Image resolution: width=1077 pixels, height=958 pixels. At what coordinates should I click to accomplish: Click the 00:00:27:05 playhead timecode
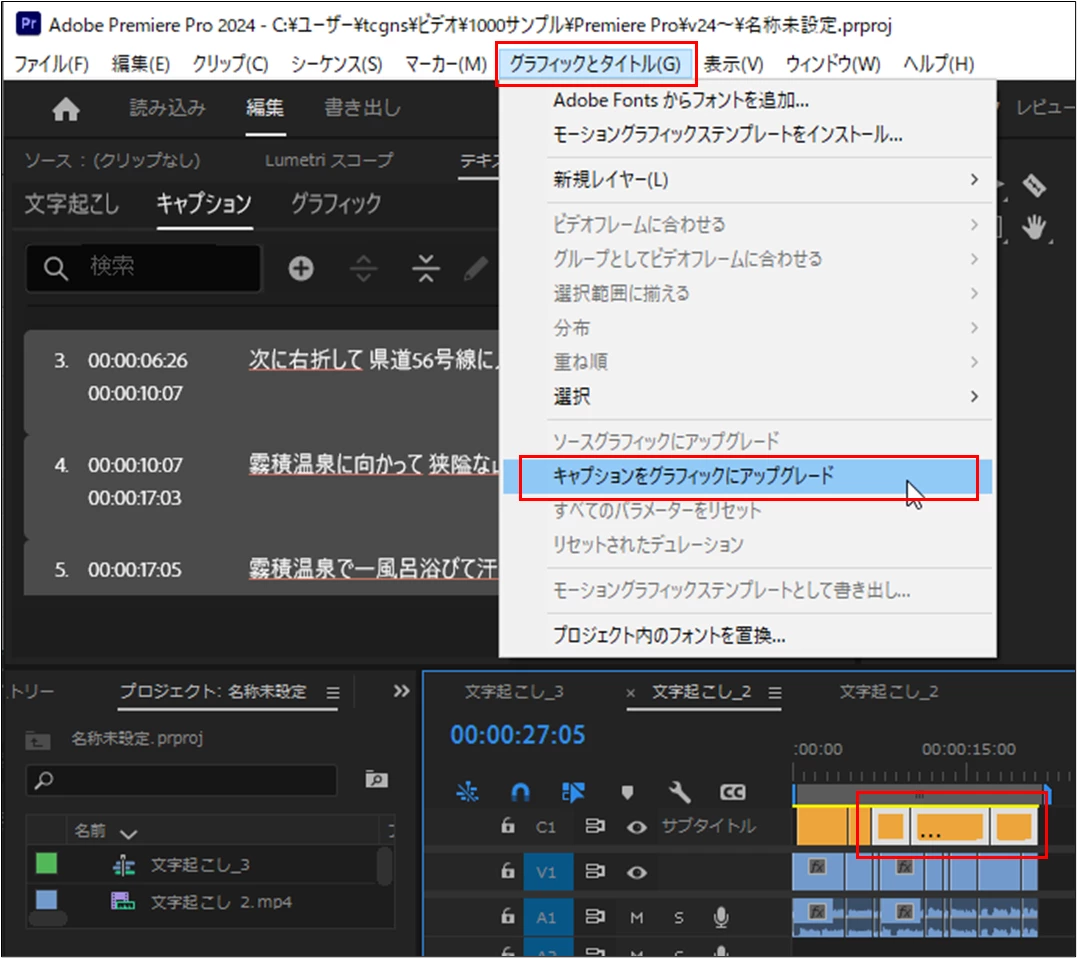coord(517,735)
